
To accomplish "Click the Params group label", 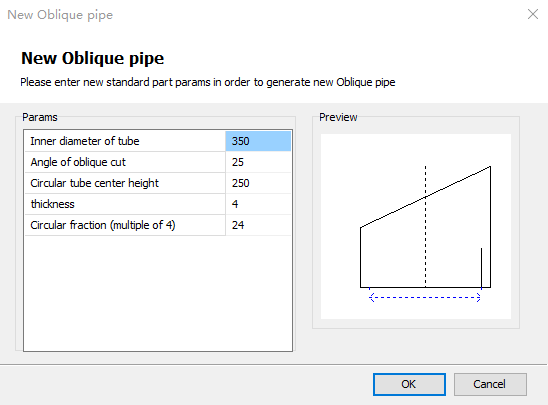I will (x=40, y=117).
